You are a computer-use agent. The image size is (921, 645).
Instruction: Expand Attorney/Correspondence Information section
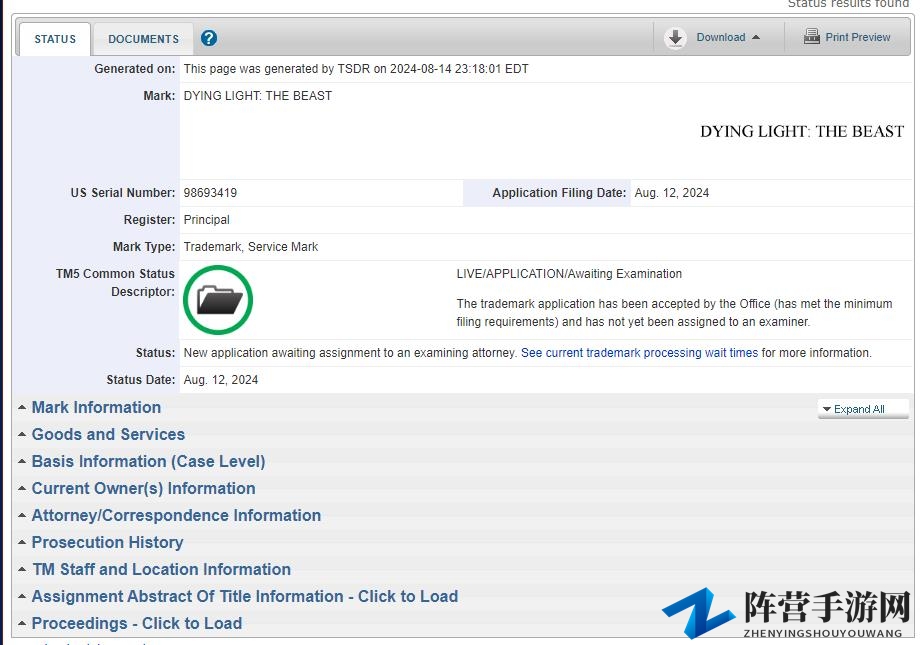click(x=176, y=515)
